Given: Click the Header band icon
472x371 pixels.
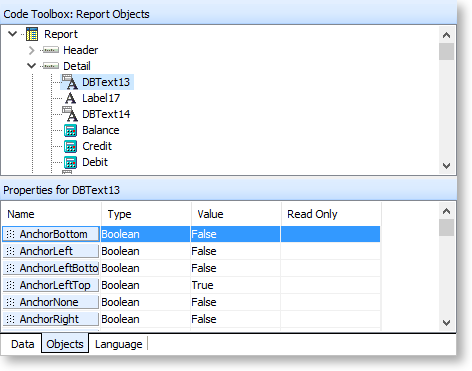Looking at the screenshot, I should click(51, 50).
